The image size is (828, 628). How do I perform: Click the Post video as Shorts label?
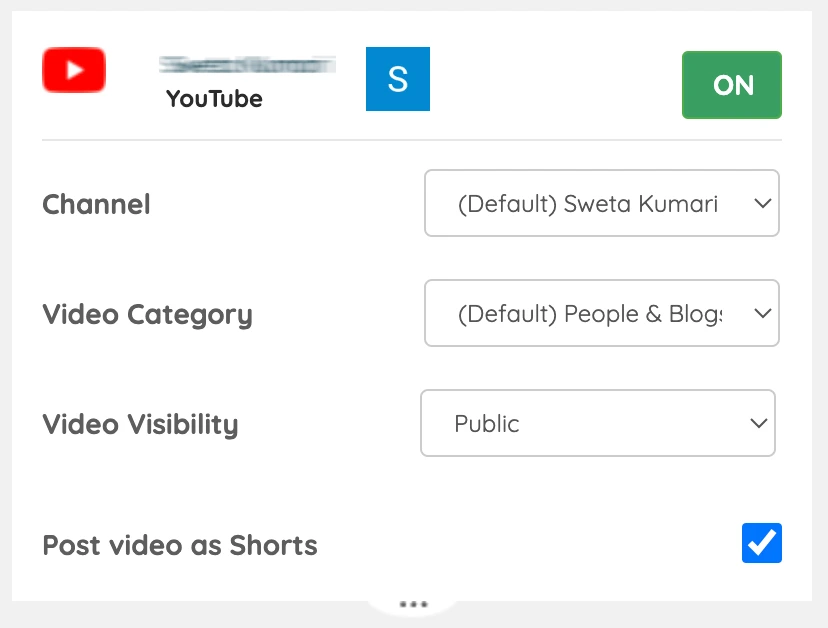coord(179,545)
